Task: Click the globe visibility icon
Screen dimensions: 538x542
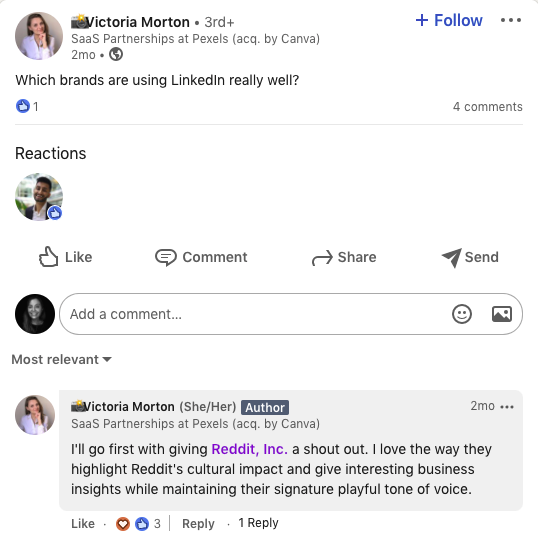Action: [116, 55]
